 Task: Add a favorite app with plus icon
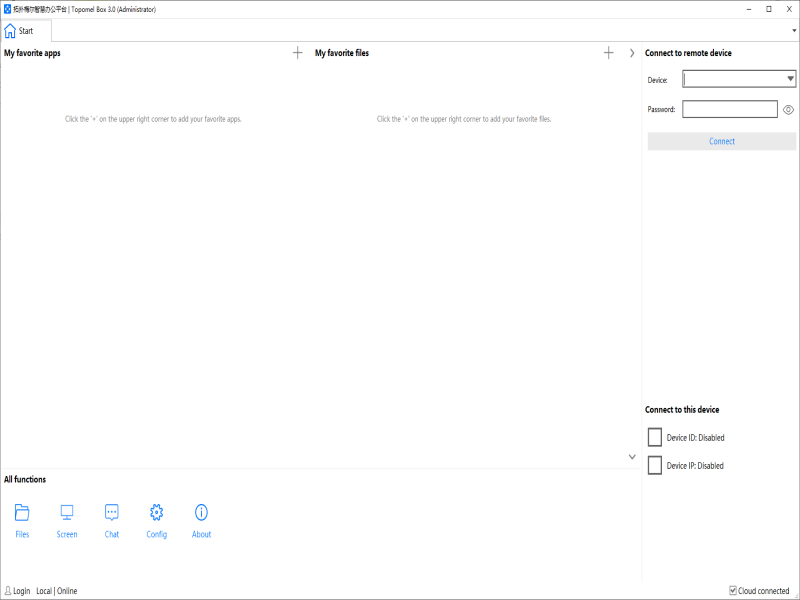(x=297, y=53)
